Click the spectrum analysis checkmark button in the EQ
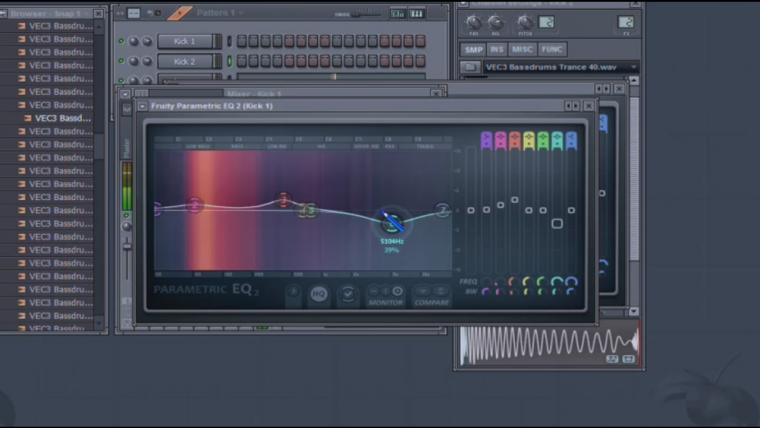 (348, 294)
